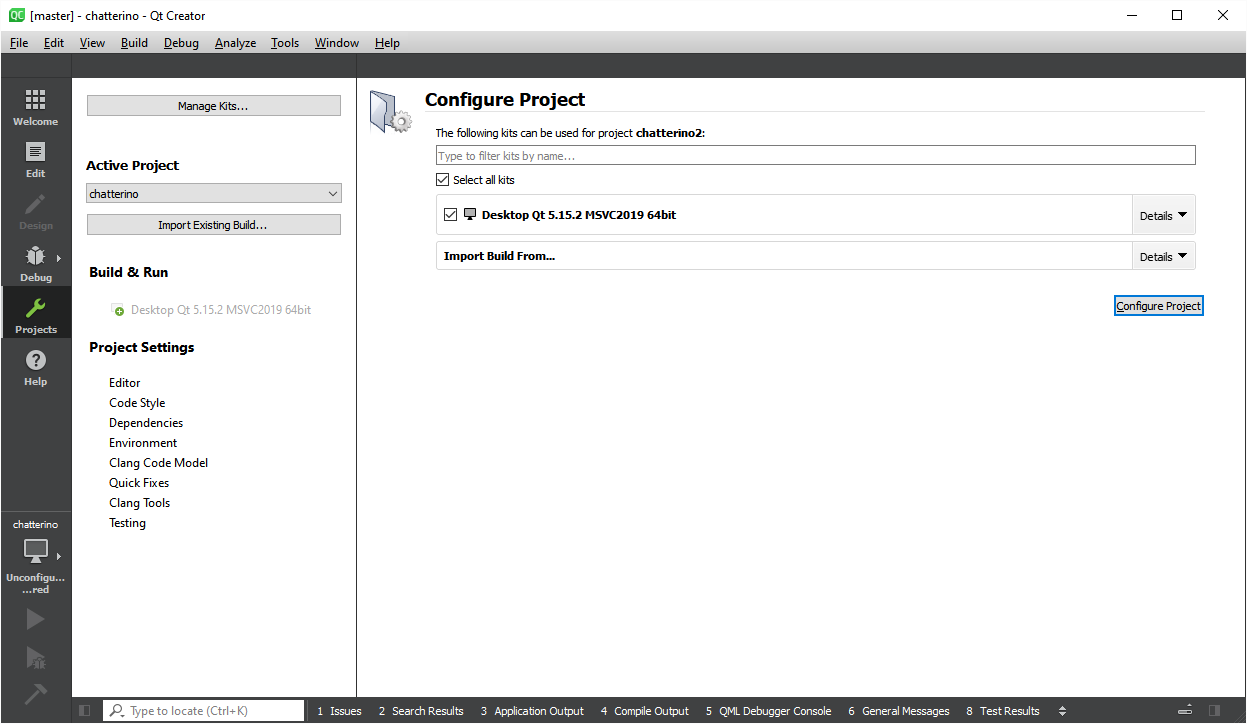
Task: Open the View menu
Action: pos(92,43)
